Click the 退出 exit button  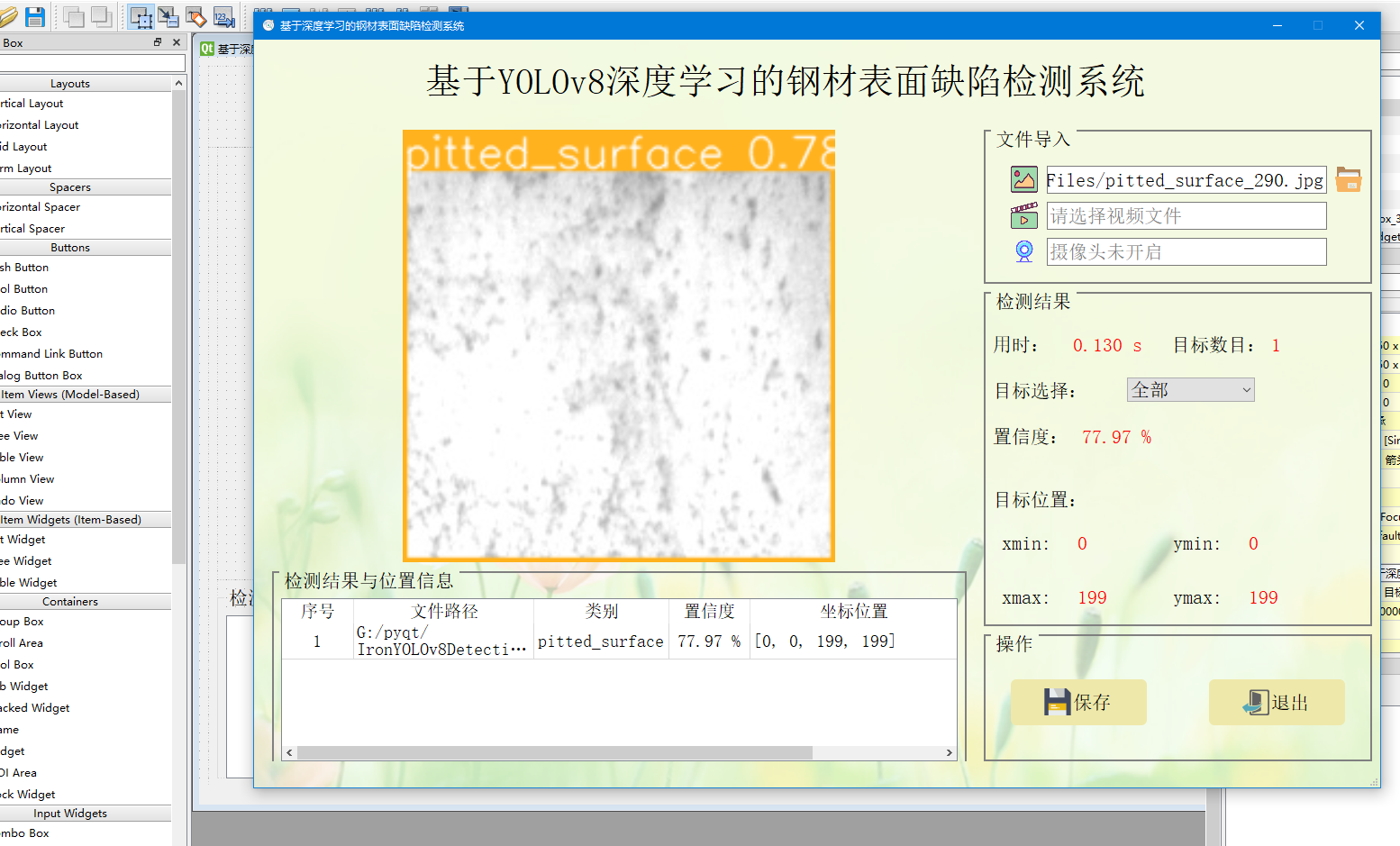click(1276, 703)
